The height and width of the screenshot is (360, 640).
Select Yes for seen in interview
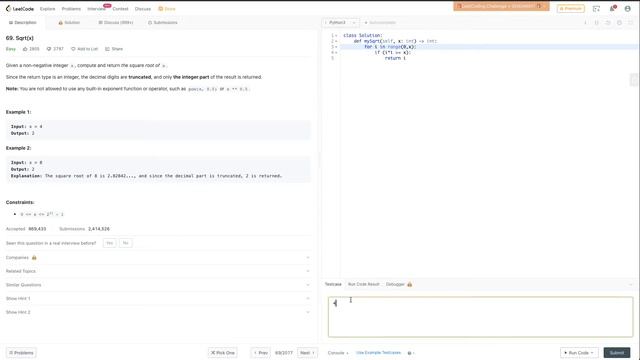coord(109,243)
